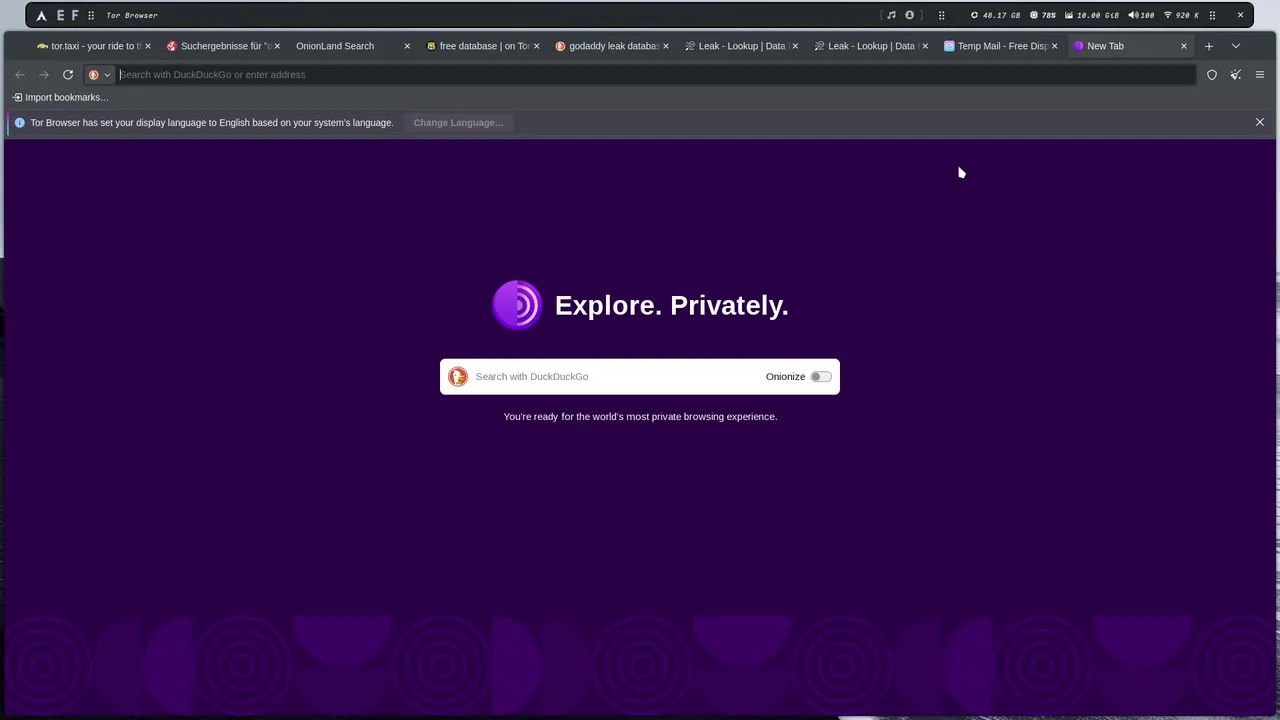1280x720 pixels.
Task: Click the F item in top panel
Action: (75, 15)
